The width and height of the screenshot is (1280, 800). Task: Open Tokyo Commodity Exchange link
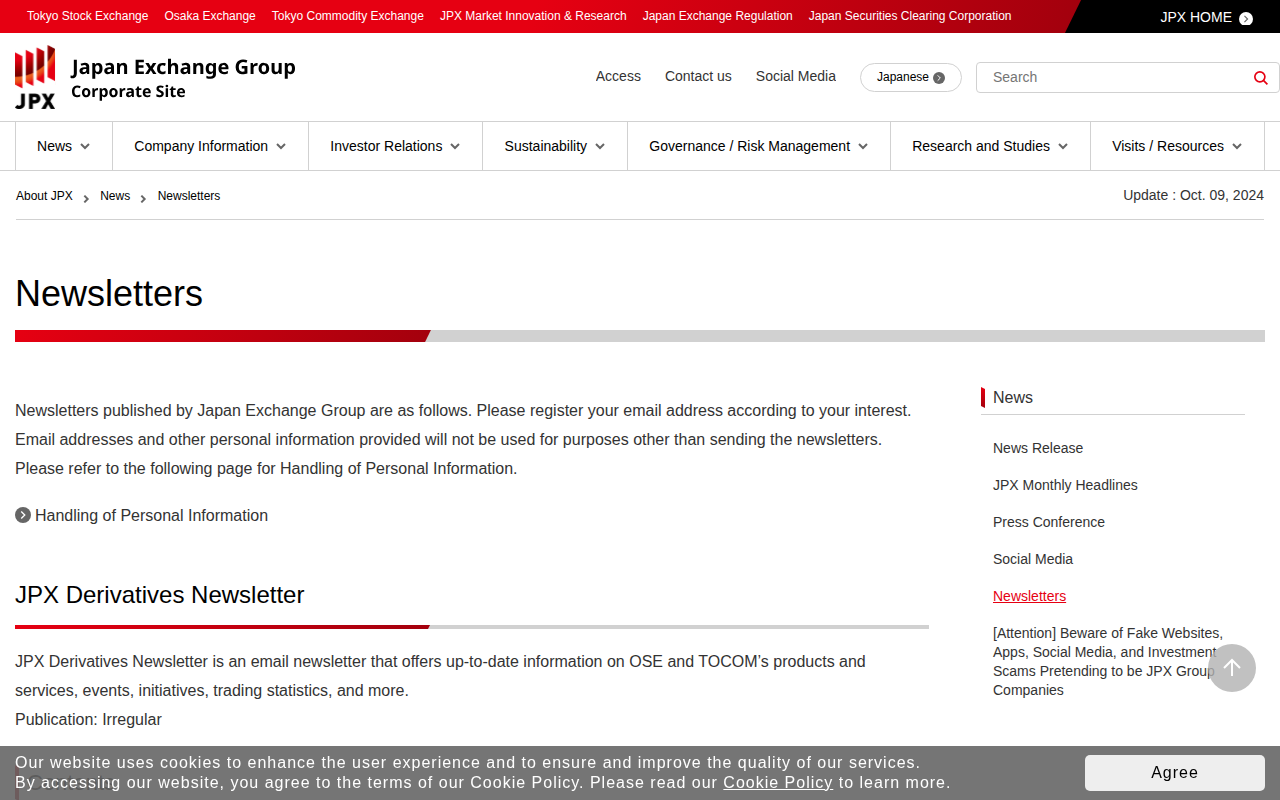click(x=348, y=16)
